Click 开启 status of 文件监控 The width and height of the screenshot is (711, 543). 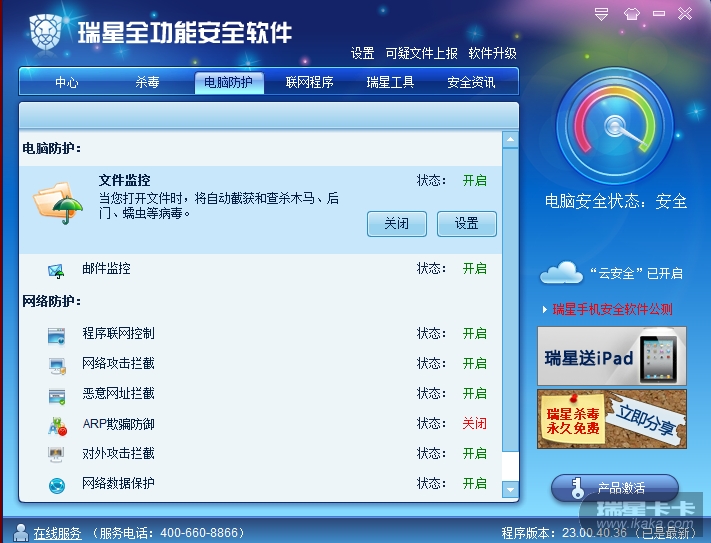[474, 181]
